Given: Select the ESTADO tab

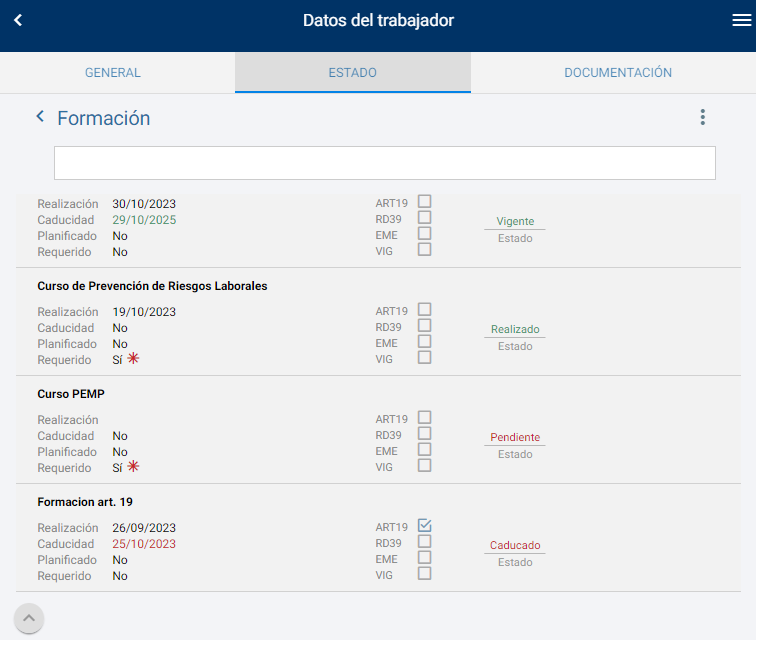Looking at the screenshot, I should point(352,73).
